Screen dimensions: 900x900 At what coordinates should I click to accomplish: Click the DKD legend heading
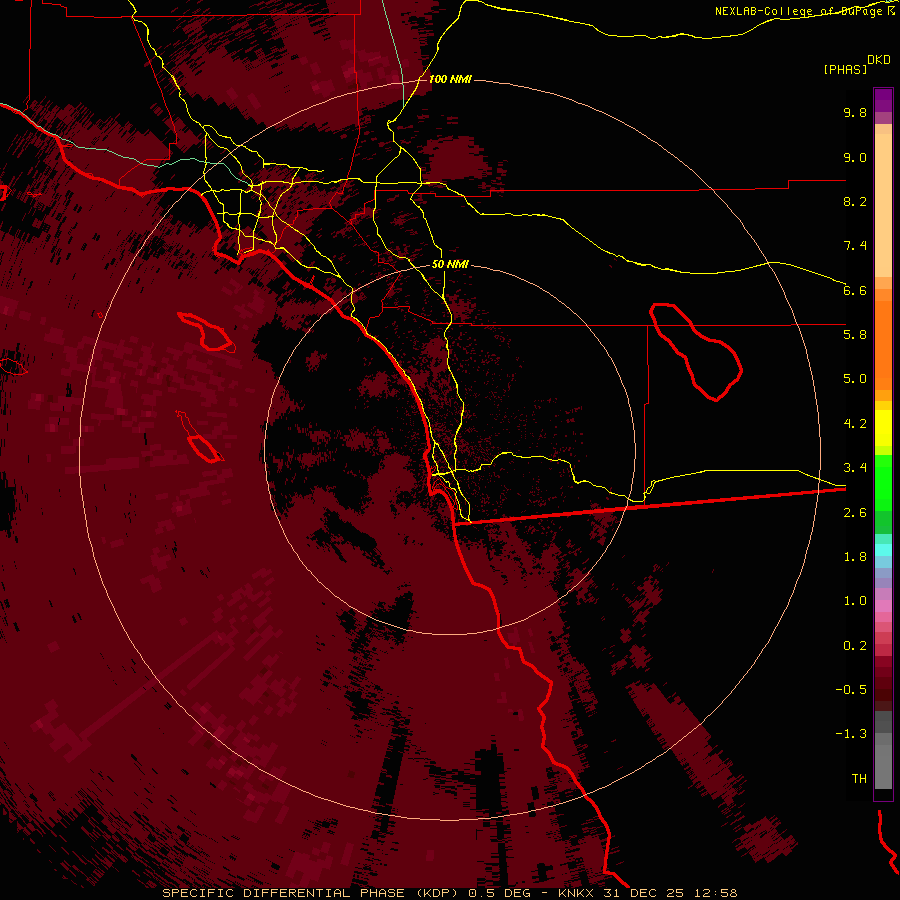[x=879, y=60]
